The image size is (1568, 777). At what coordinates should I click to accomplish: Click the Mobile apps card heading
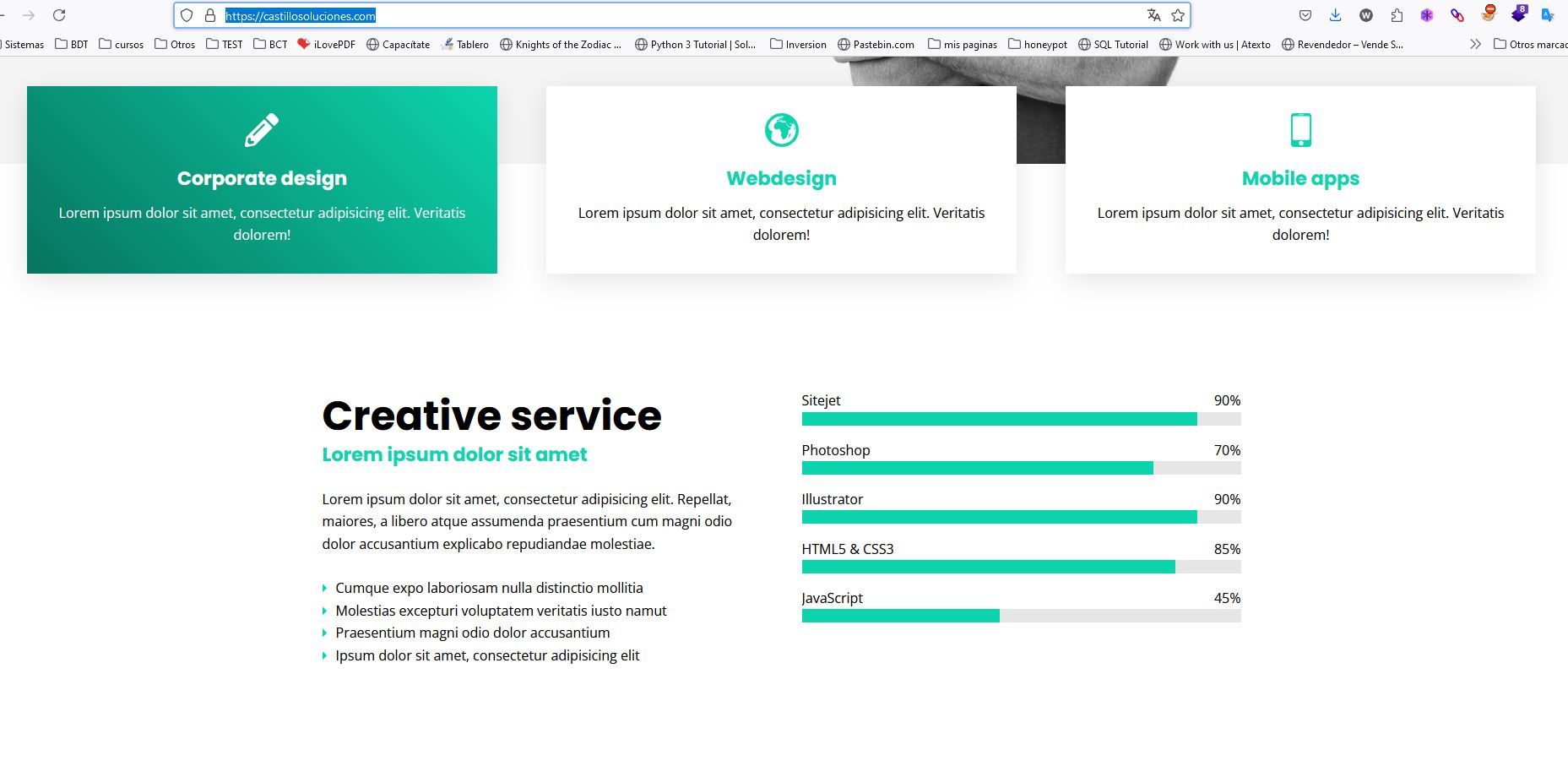coord(1301,178)
